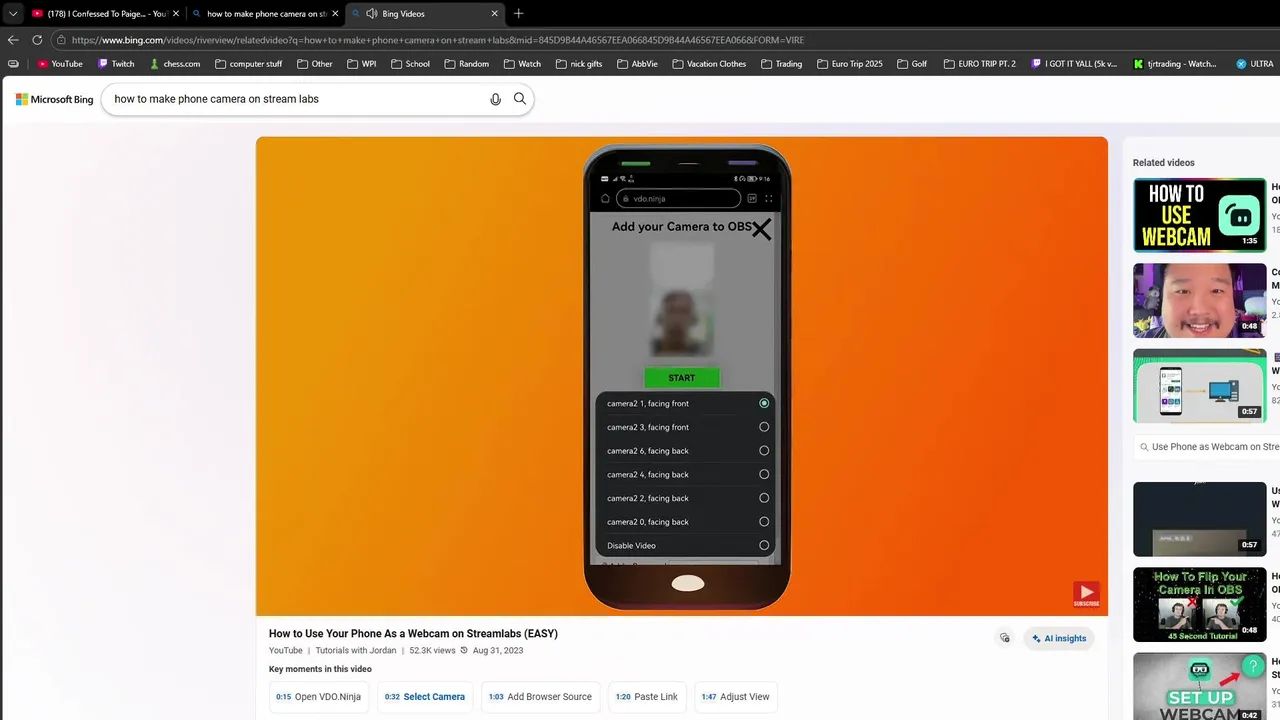Click the save icon next to AI insights
Screen dimensions: 1280x720
coord(1005,638)
